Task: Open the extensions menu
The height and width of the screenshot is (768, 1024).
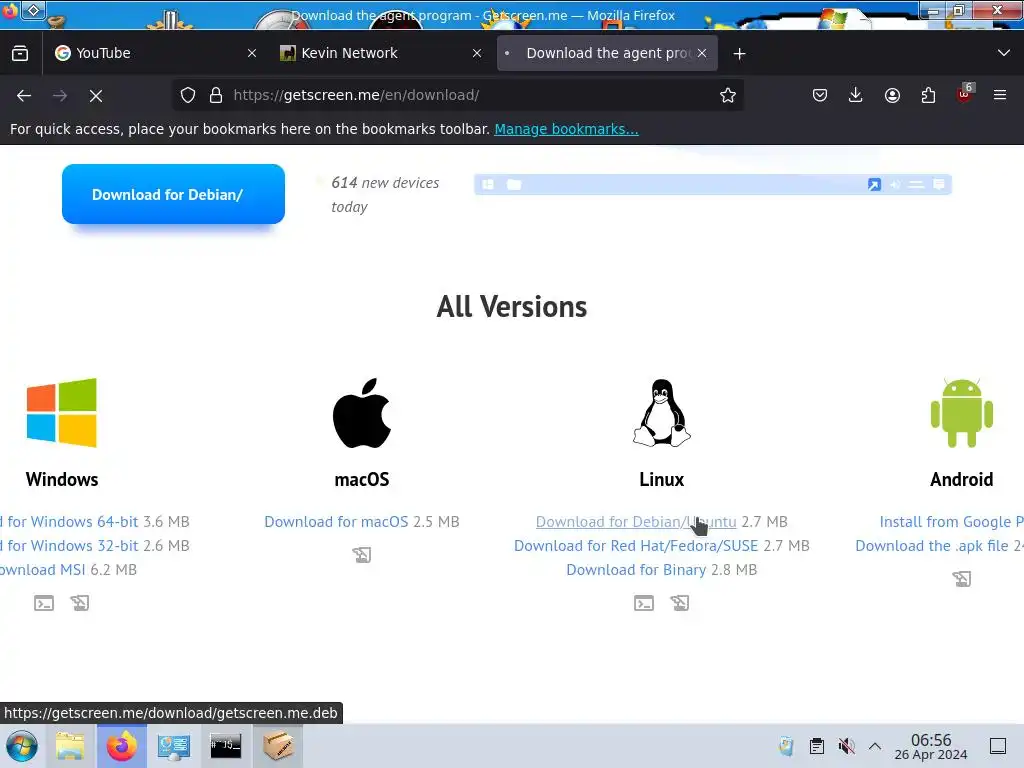Action: (x=928, y=95)
